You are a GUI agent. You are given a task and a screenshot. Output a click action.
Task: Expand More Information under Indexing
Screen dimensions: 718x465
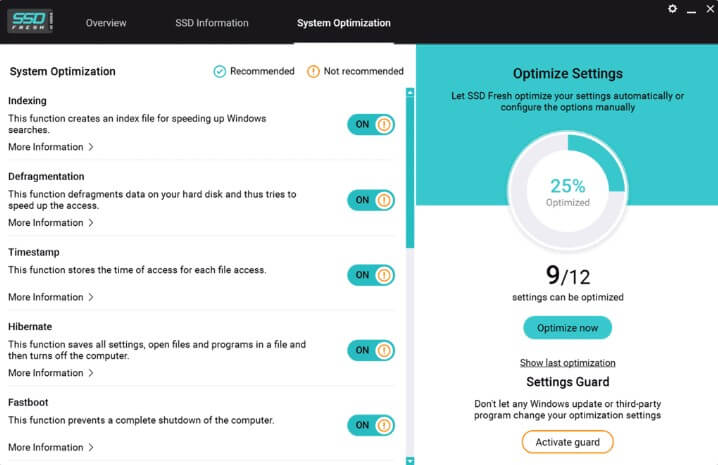click(51, 147)
